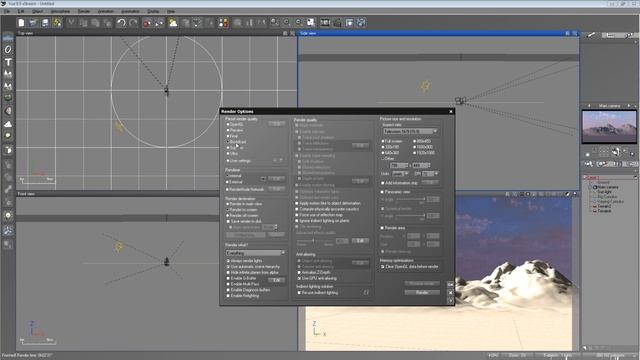Click the Undo arrow icon

pyautogui.click(x=121, y=22)
